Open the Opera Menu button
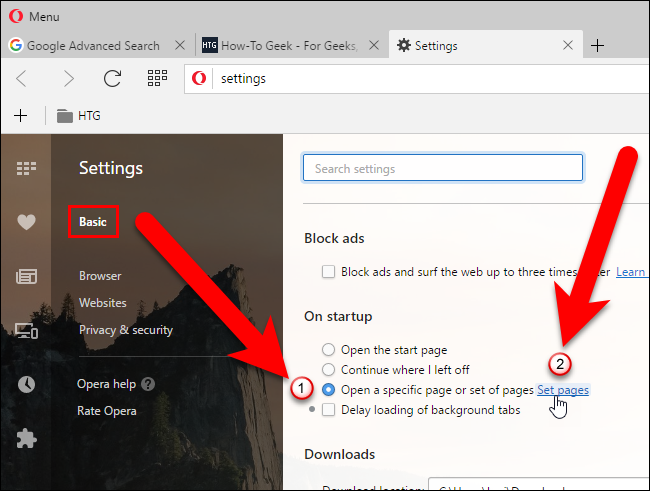This screenshot has width=650, height=491. tap(34, 16)
